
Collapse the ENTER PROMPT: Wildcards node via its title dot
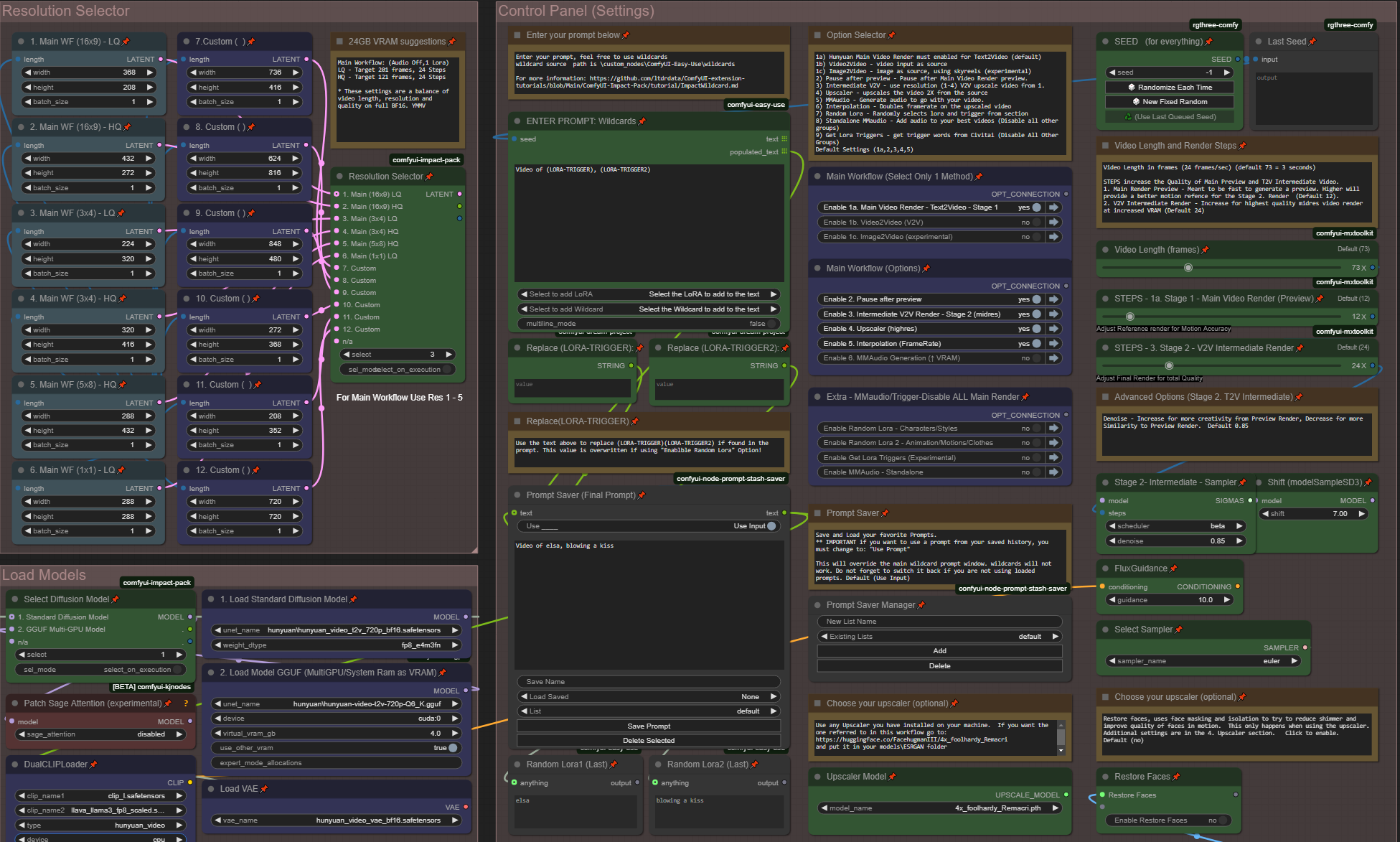point(516,121)
